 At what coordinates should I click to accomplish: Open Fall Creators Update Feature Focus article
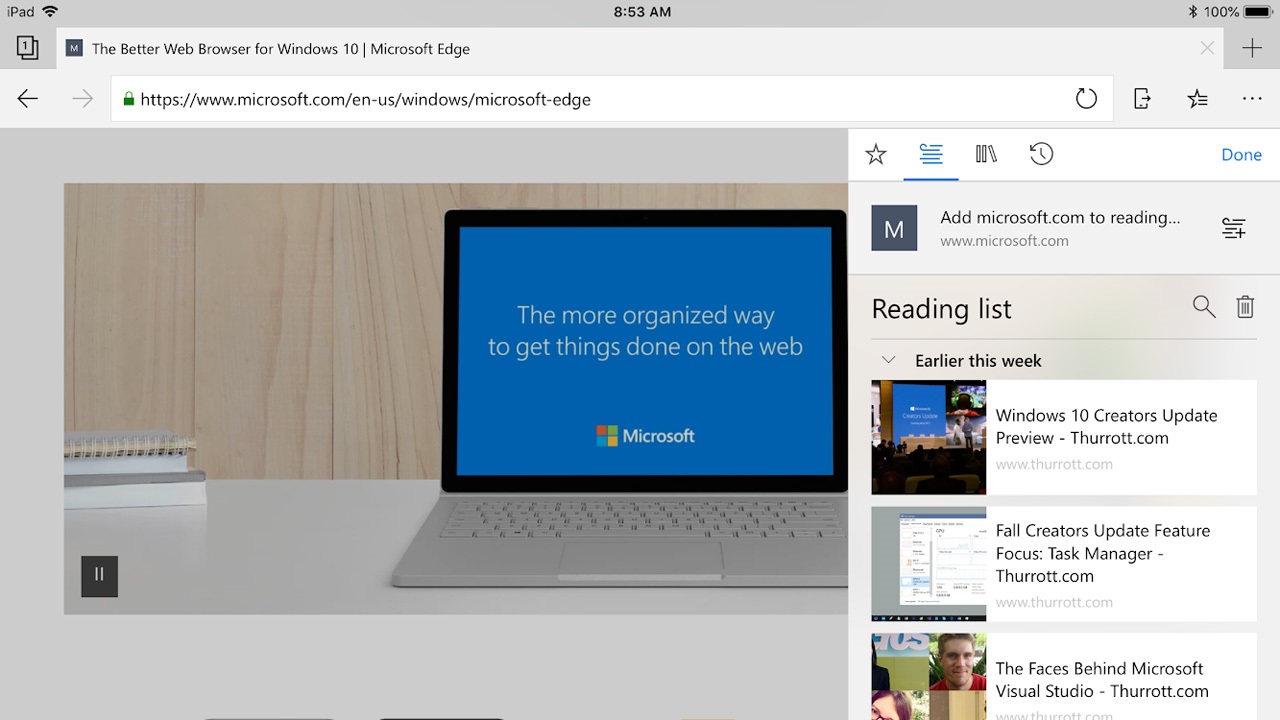1063,564
